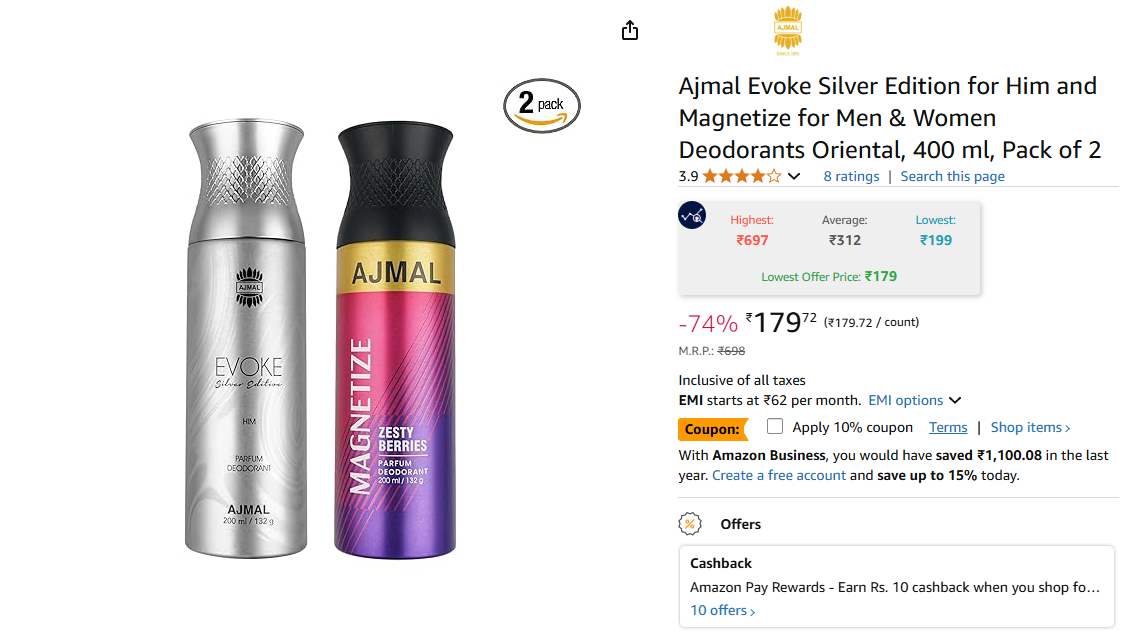Viewport: 1141px width, 641px height.
Task: Click the orange Coupon label
Action: coord(712,429)
